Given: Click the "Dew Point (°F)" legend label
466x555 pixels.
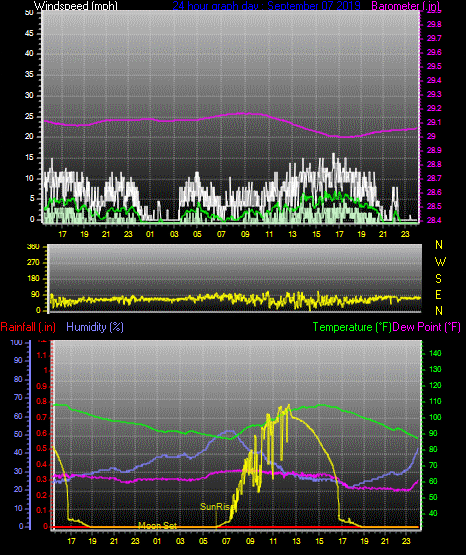Looking at the screenshot, I should point(427,327).
